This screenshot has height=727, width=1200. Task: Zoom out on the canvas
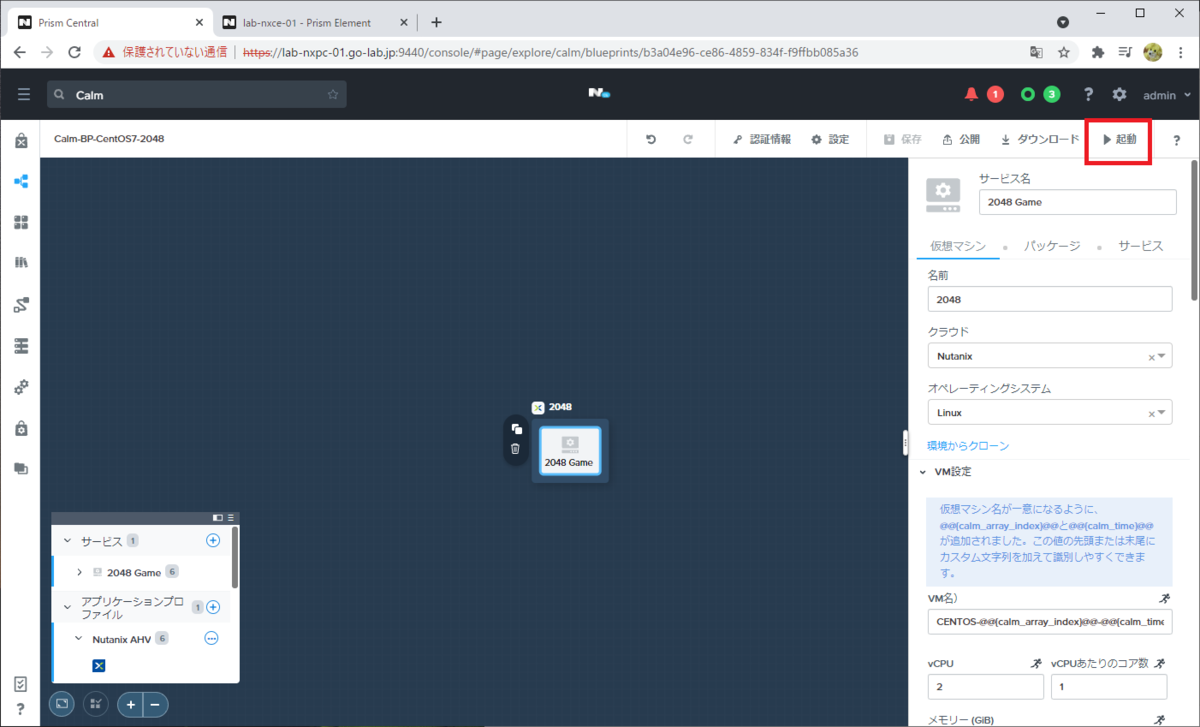(x=156, y=704)
